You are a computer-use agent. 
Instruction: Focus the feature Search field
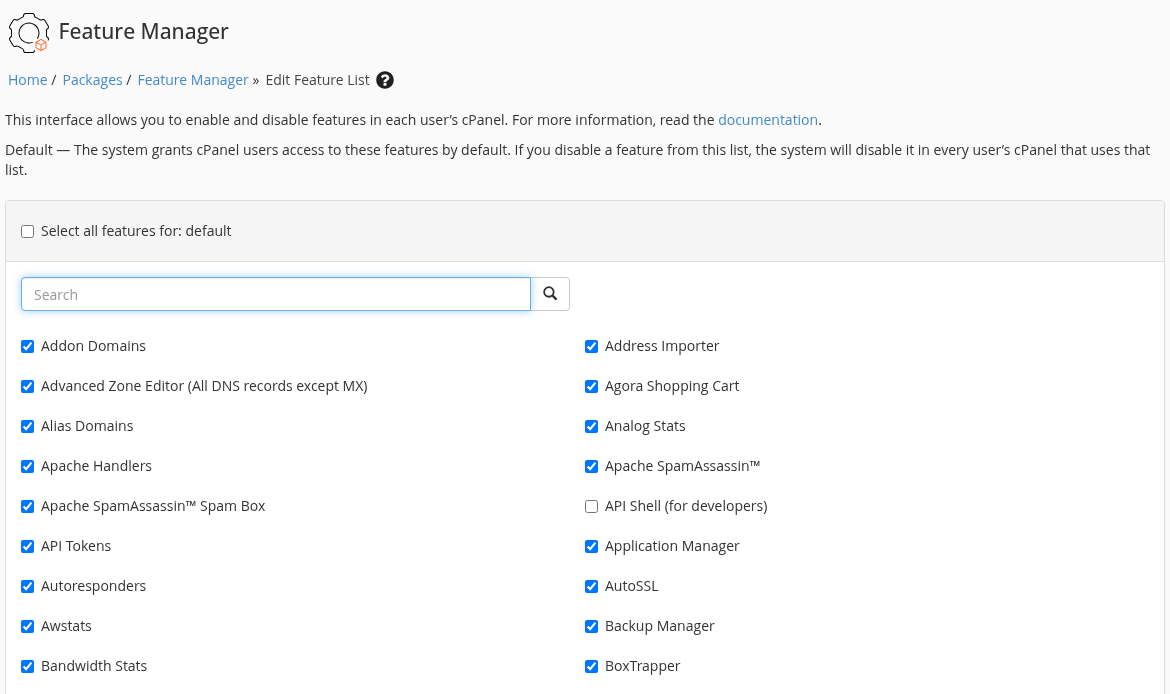click(x=276, y=294)
